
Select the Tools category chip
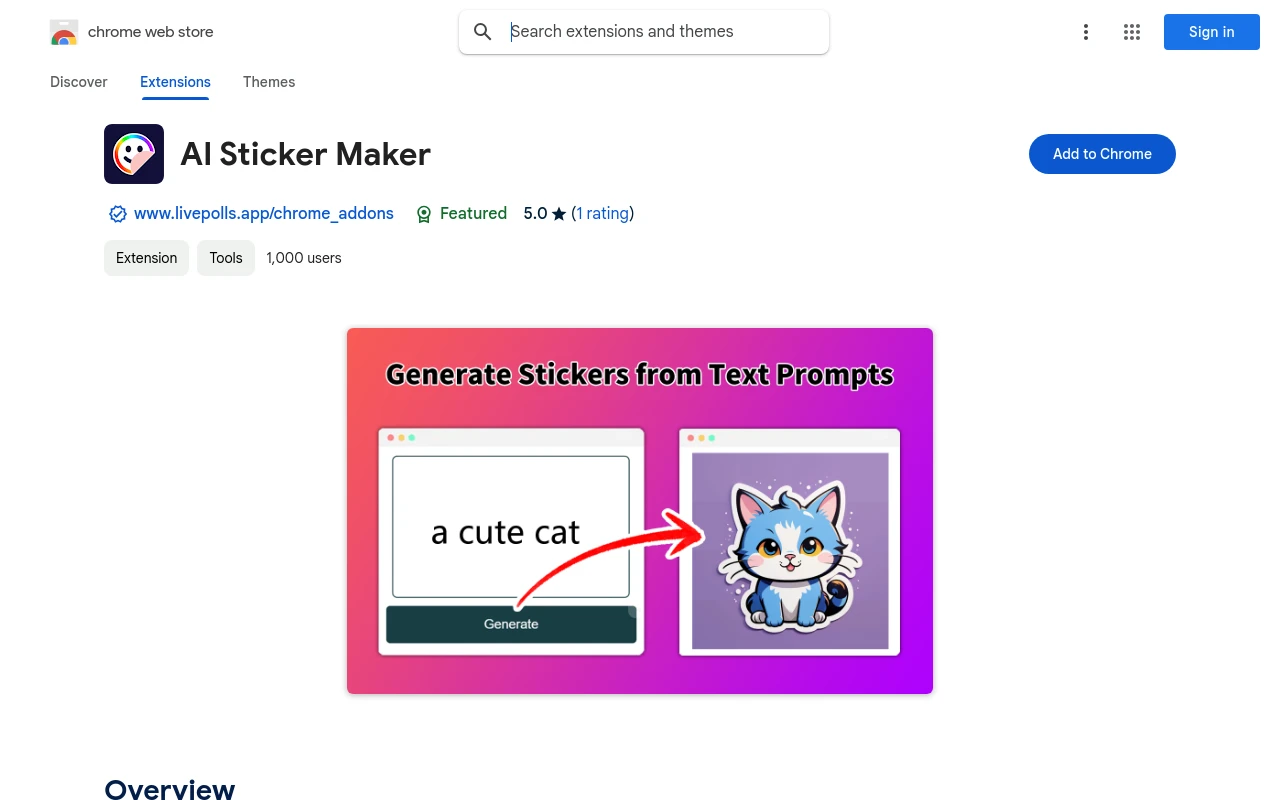tap(226, 258)
